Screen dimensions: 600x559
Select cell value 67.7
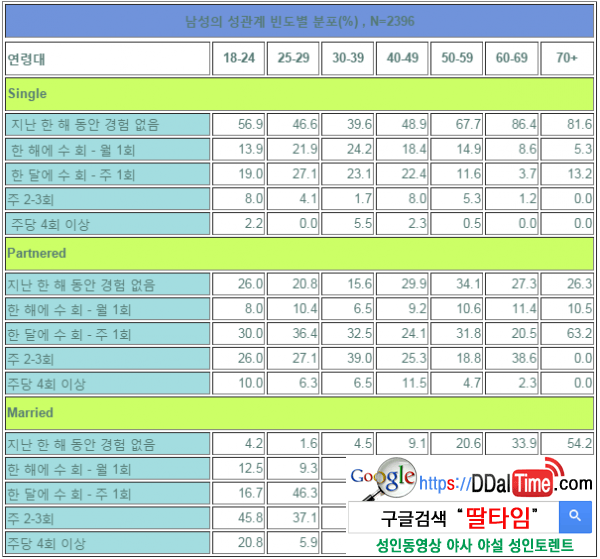(x=457, y=124)
